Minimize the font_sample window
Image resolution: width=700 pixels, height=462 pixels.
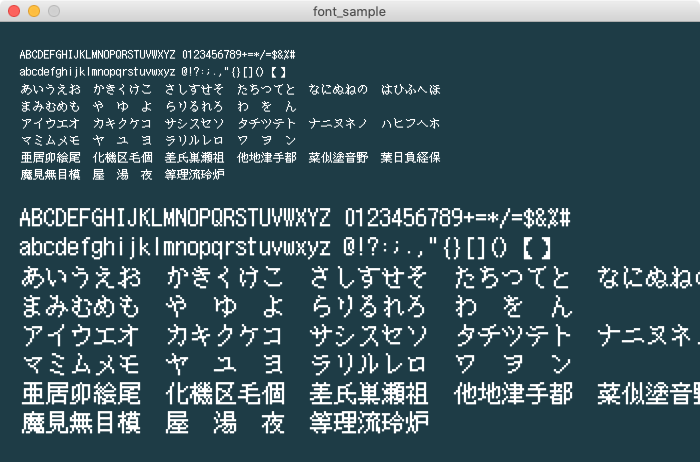point(33,11)
